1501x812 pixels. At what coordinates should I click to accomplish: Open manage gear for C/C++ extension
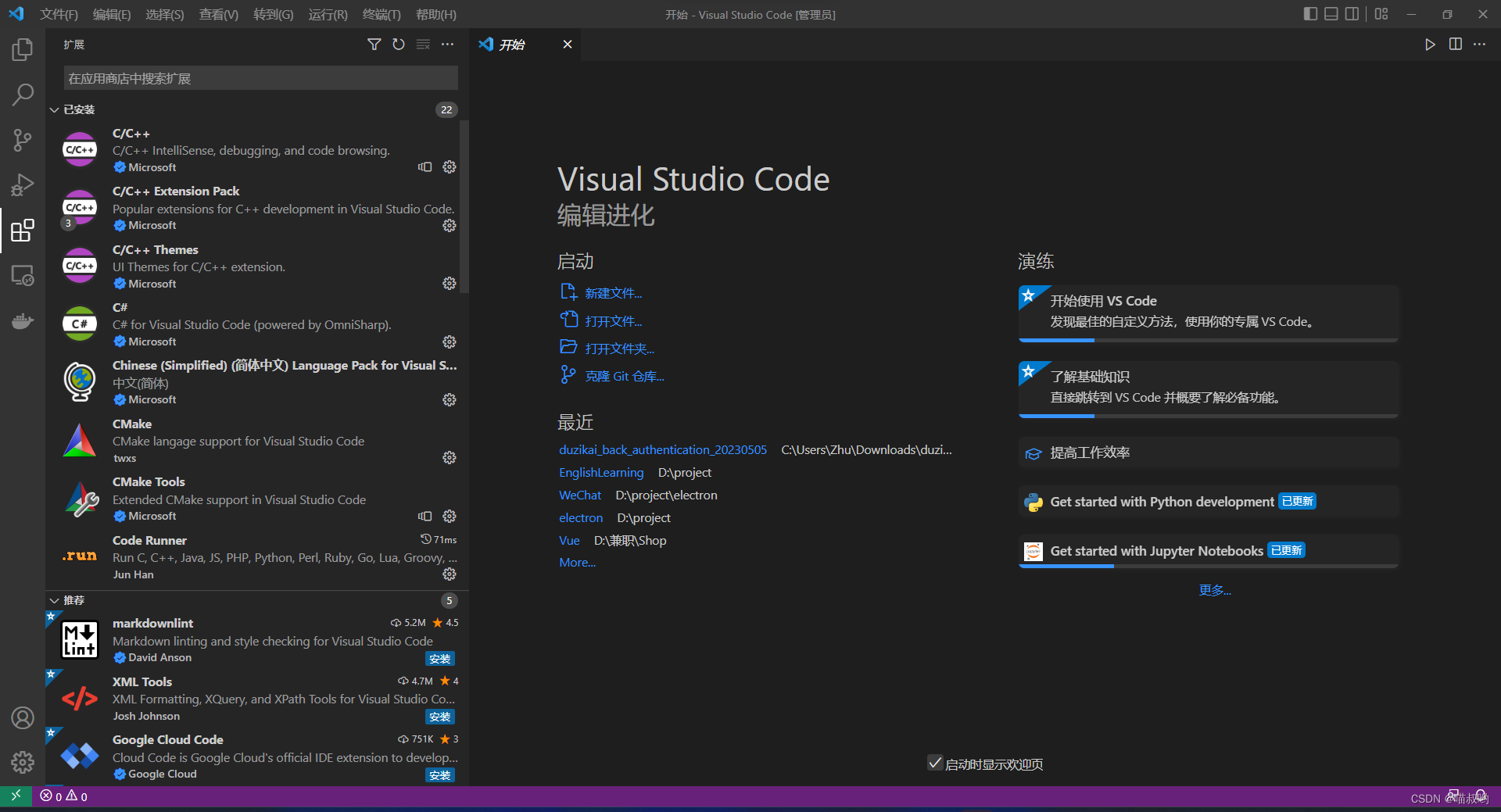[x=450, y=167]
